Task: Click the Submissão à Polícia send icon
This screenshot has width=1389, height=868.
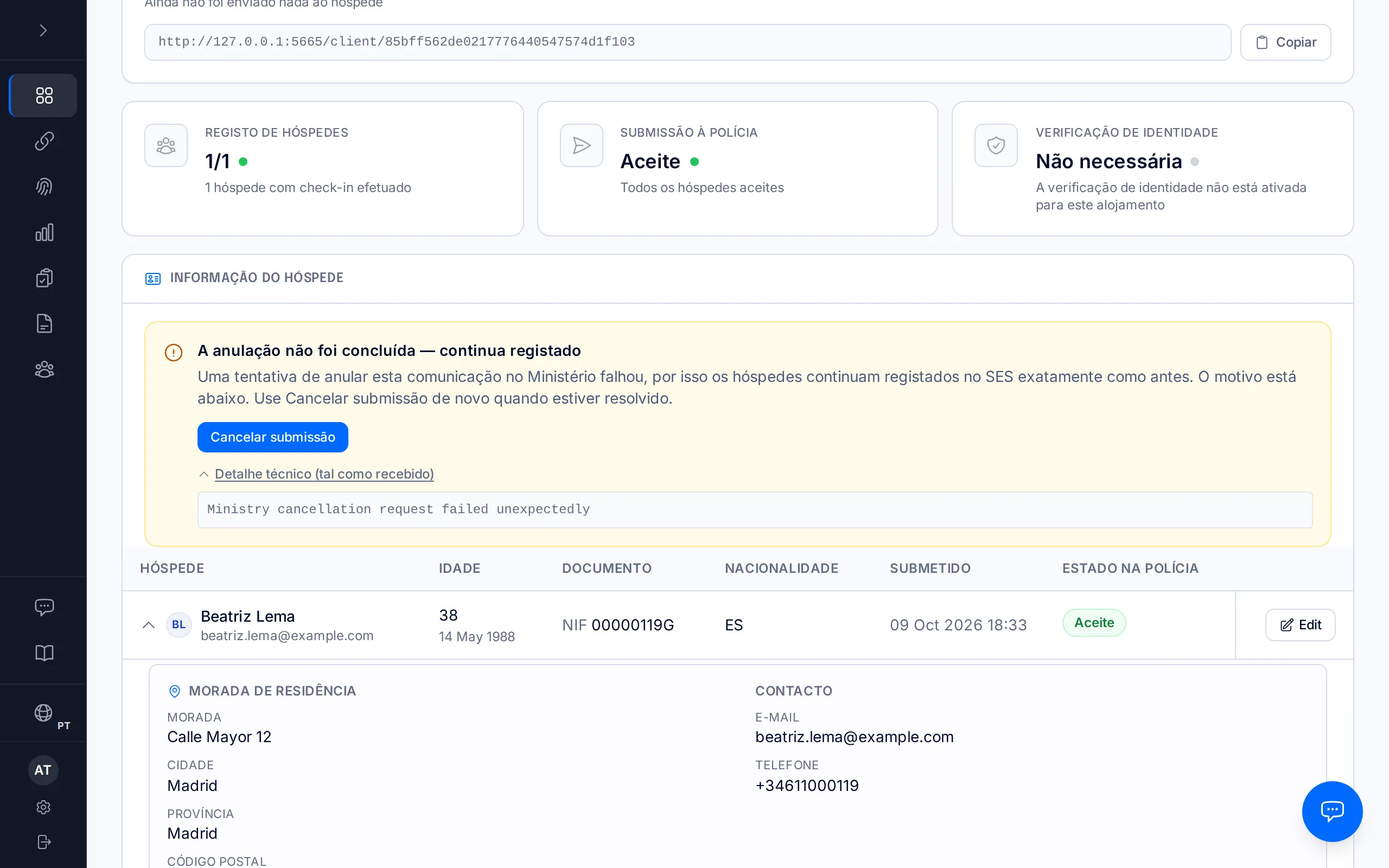Action: [x=581, y=145]
